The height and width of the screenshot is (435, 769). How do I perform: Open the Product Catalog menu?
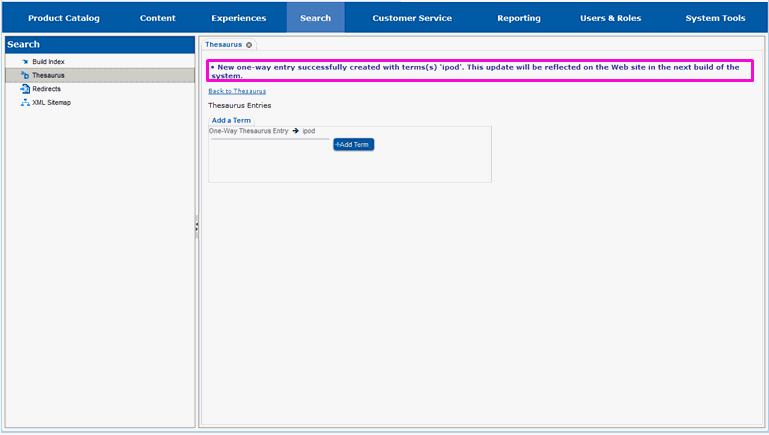click(64, 18)
